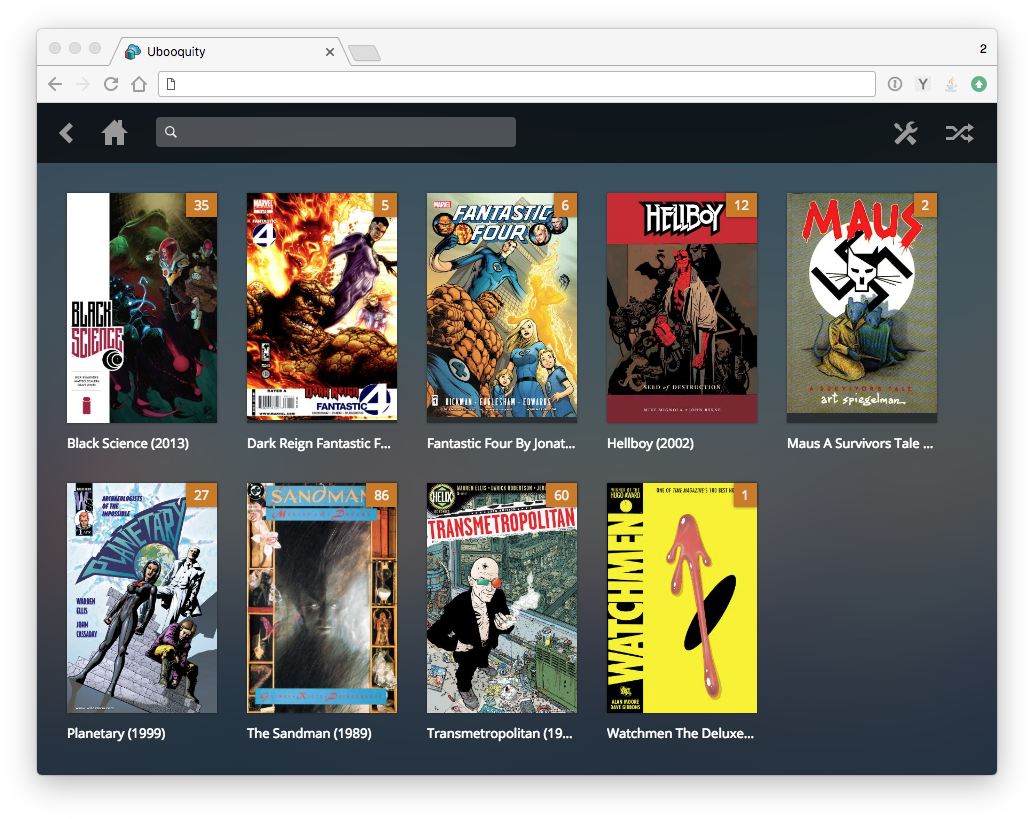The width and height of the screenshot is (1033, 819).
Task: Click the "Hellboy (2002)" title
Action: [x=650, y=443]
